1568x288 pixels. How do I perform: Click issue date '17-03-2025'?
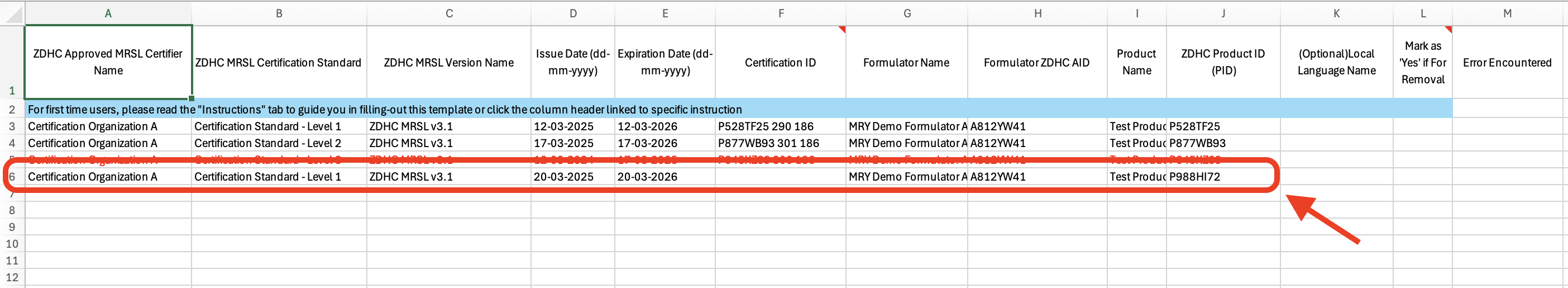click(573, 143)
